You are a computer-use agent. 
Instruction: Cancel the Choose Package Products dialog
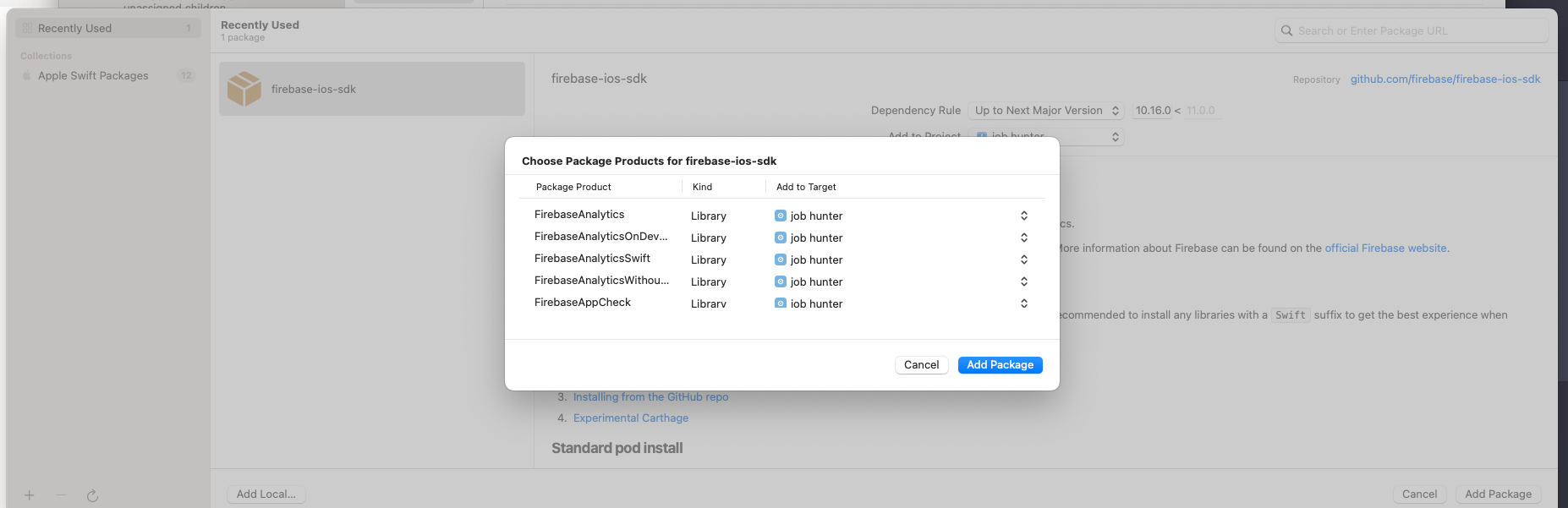[x=921, y=365]
